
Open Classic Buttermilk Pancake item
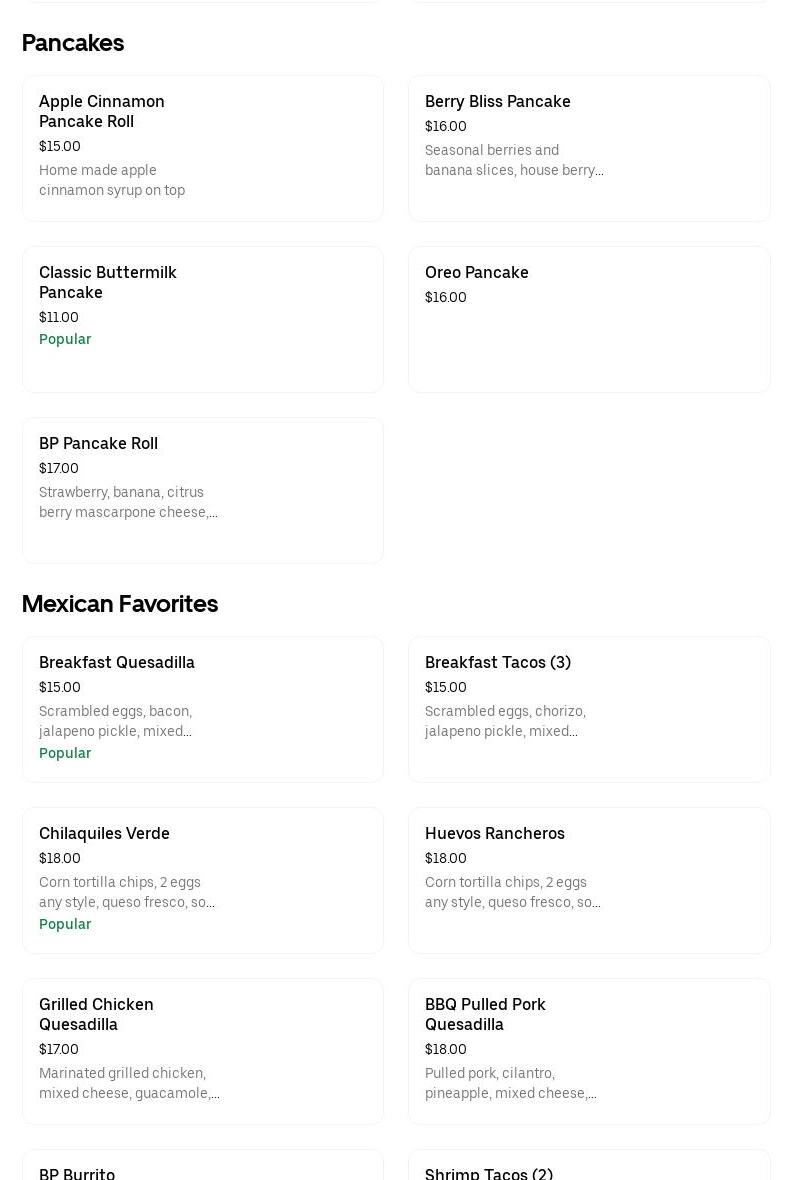click(x=202, y=319)
